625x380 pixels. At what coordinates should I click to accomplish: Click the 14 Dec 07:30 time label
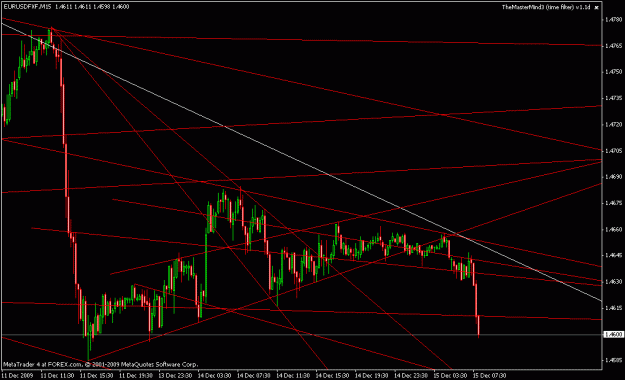pyautogui.click(x=254, y=376)
